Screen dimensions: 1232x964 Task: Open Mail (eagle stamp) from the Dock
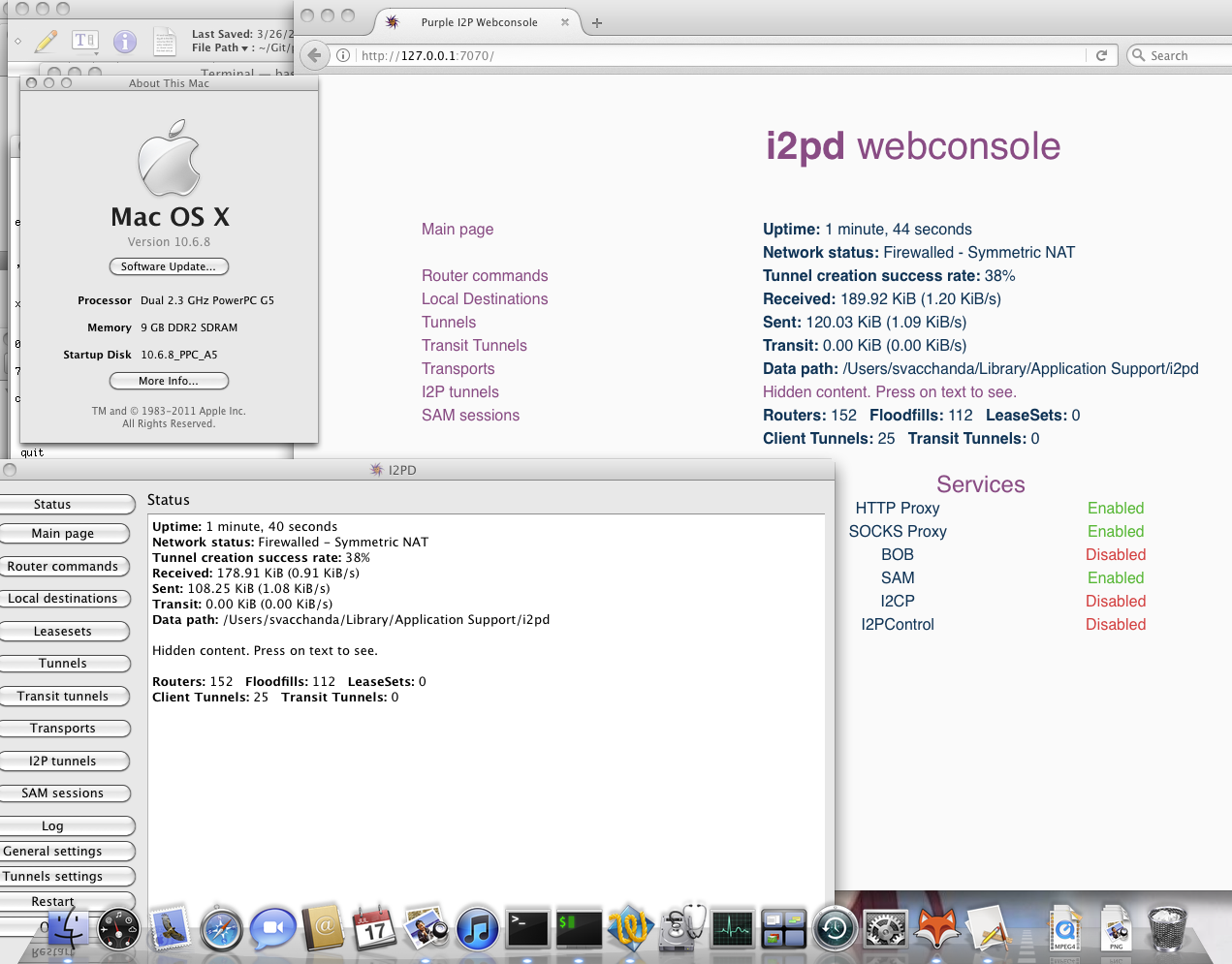170,927
